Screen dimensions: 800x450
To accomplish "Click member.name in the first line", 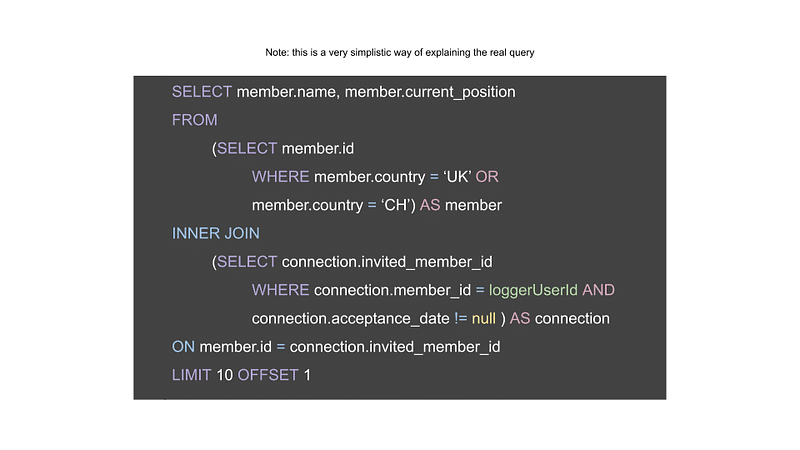I will [286, 92].
